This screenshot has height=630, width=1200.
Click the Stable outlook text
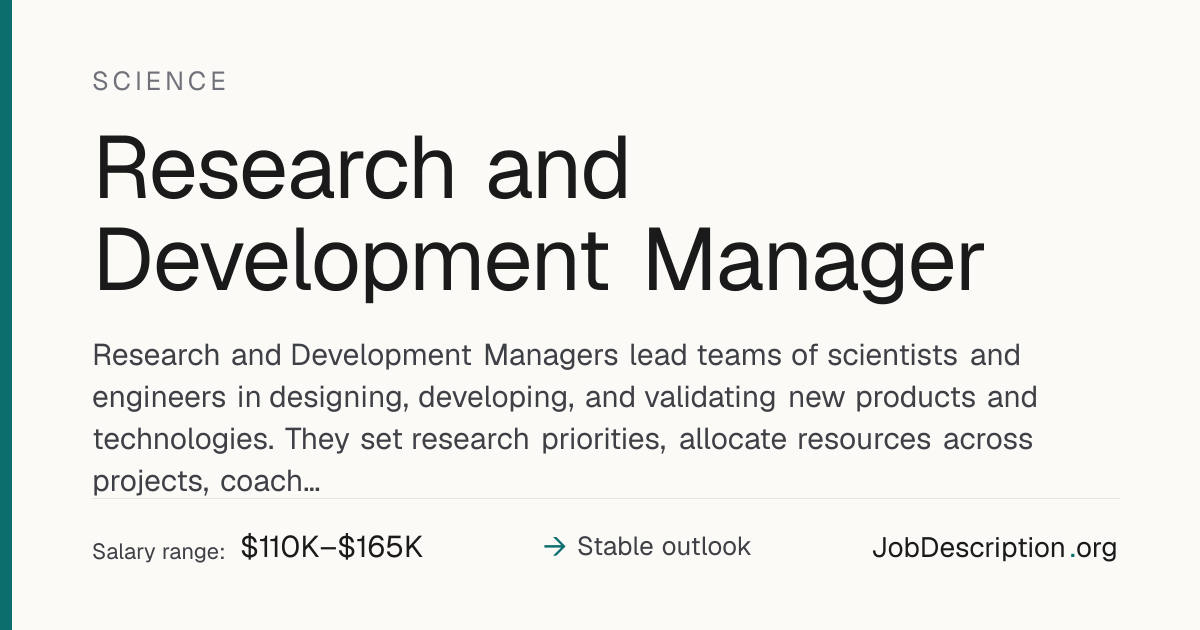tap(664, 547)
